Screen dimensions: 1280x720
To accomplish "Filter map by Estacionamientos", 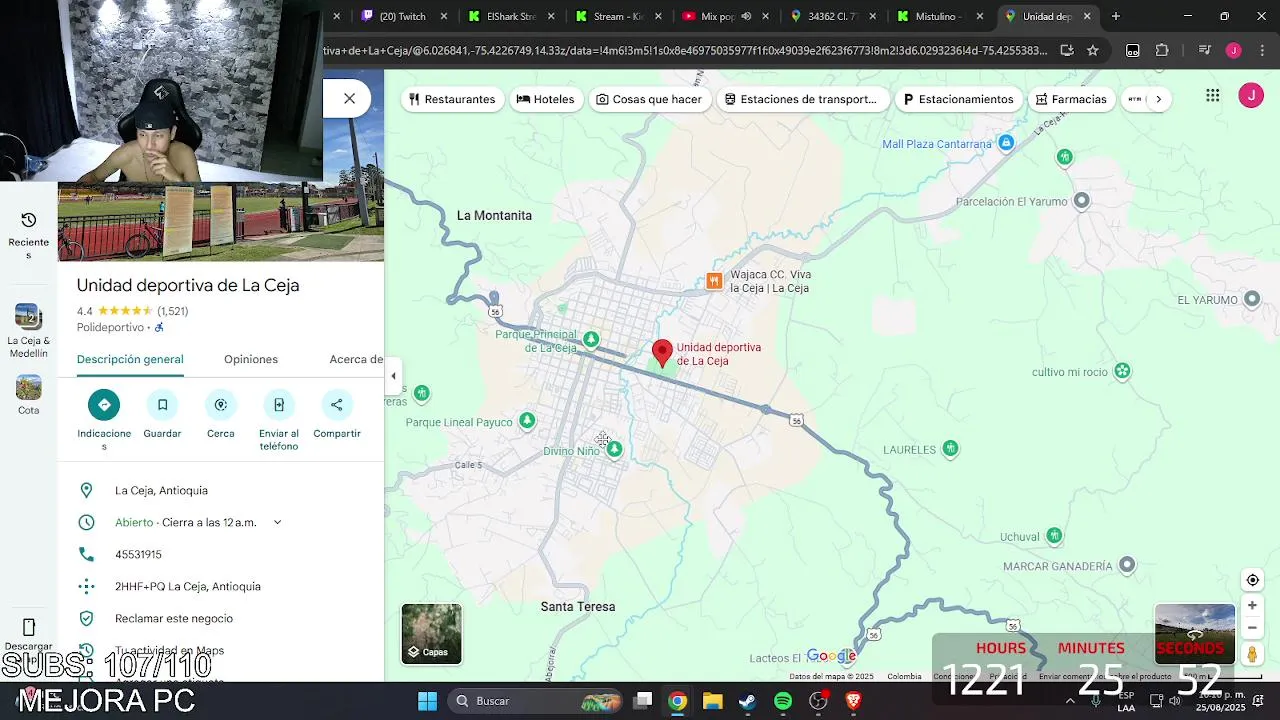I will [x=958, y=99].
